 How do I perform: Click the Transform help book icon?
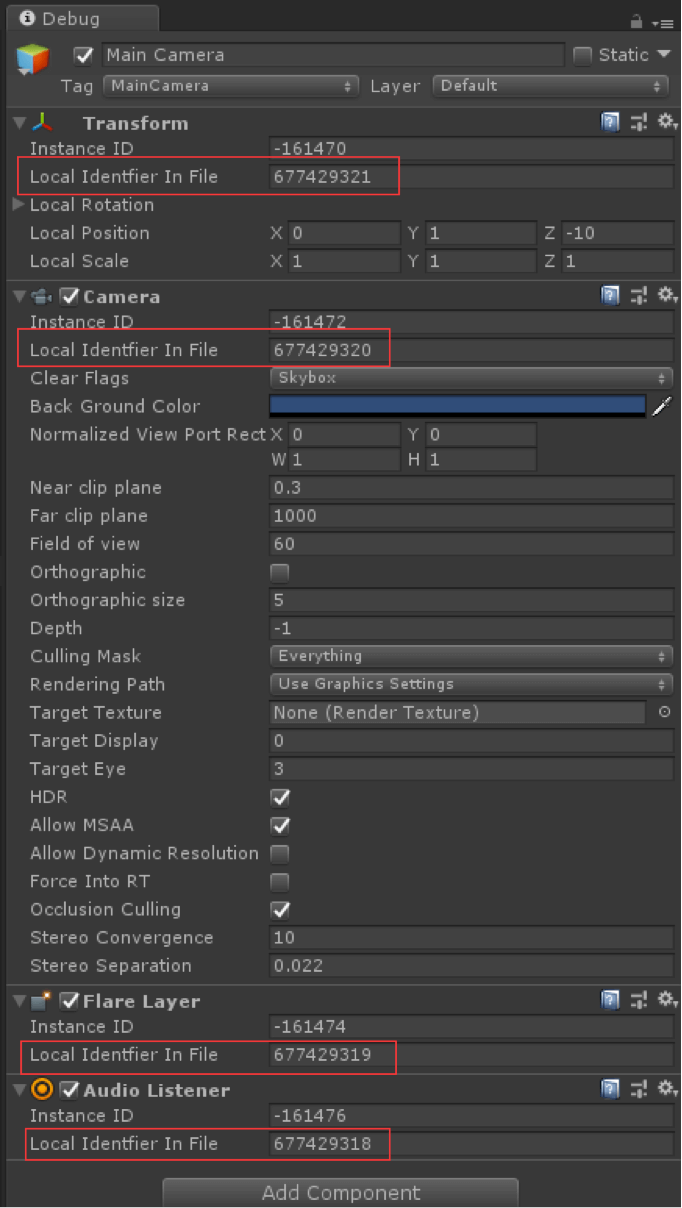click(610, 123)
